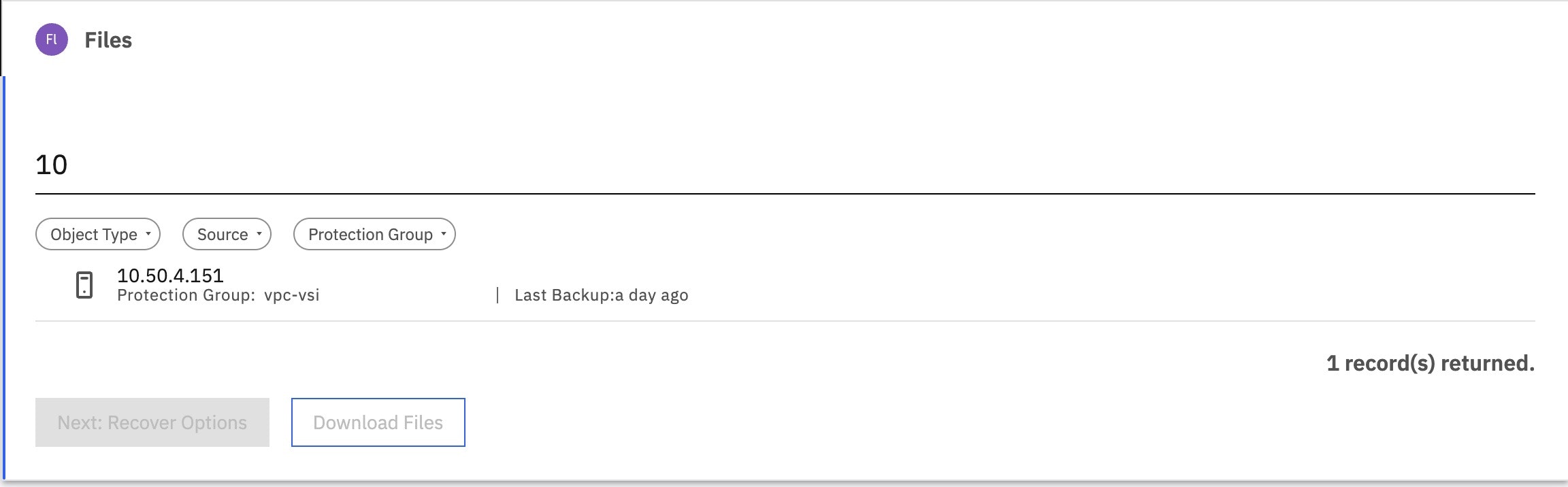This screenshot has height=487, width=1568.
Task: Click the Source chevron arrow
Action: click(x=259, y=233)
